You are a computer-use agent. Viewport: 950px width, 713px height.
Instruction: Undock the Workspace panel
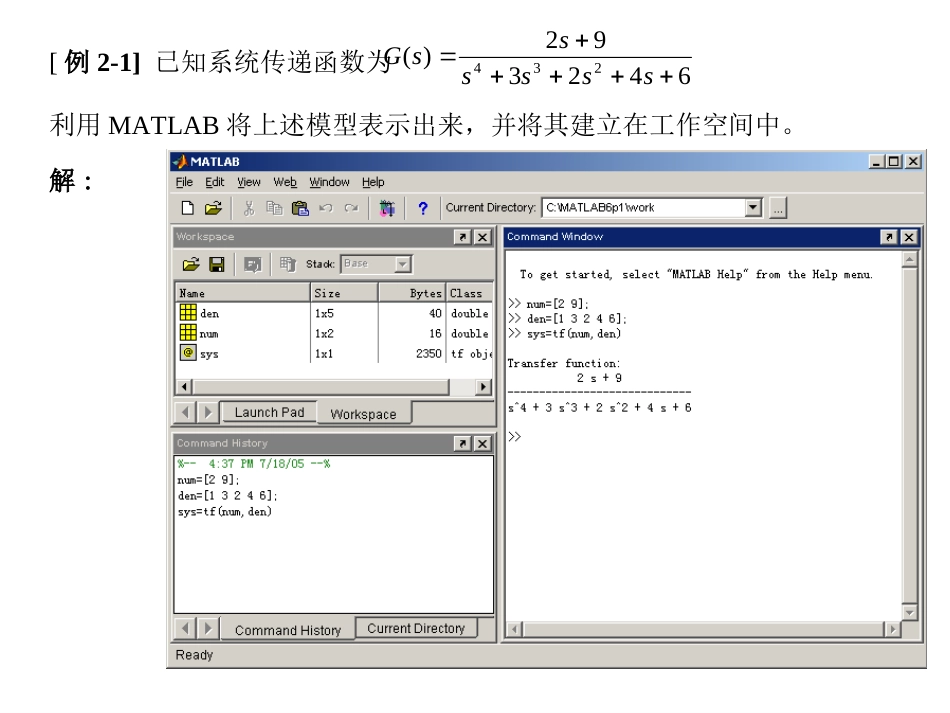[x=462, y=237]
